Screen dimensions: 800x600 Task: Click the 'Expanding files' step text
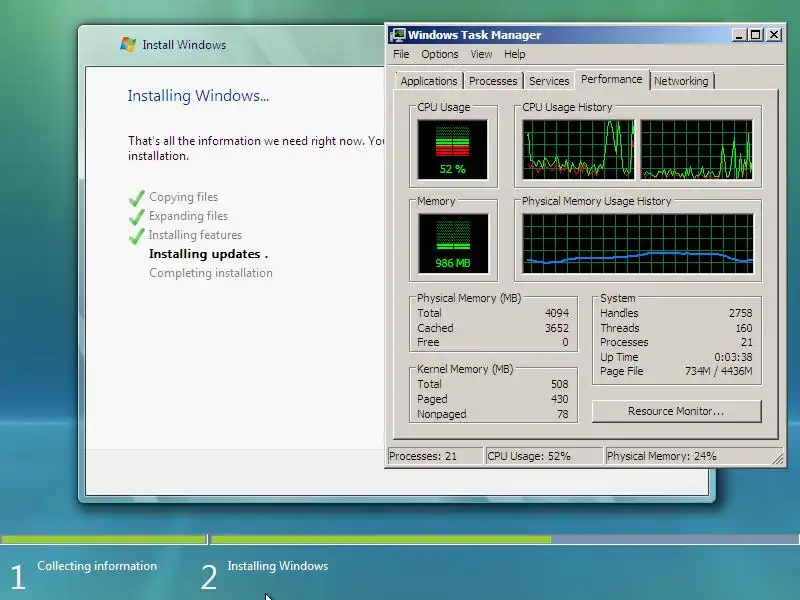click(x=188, y=216)
